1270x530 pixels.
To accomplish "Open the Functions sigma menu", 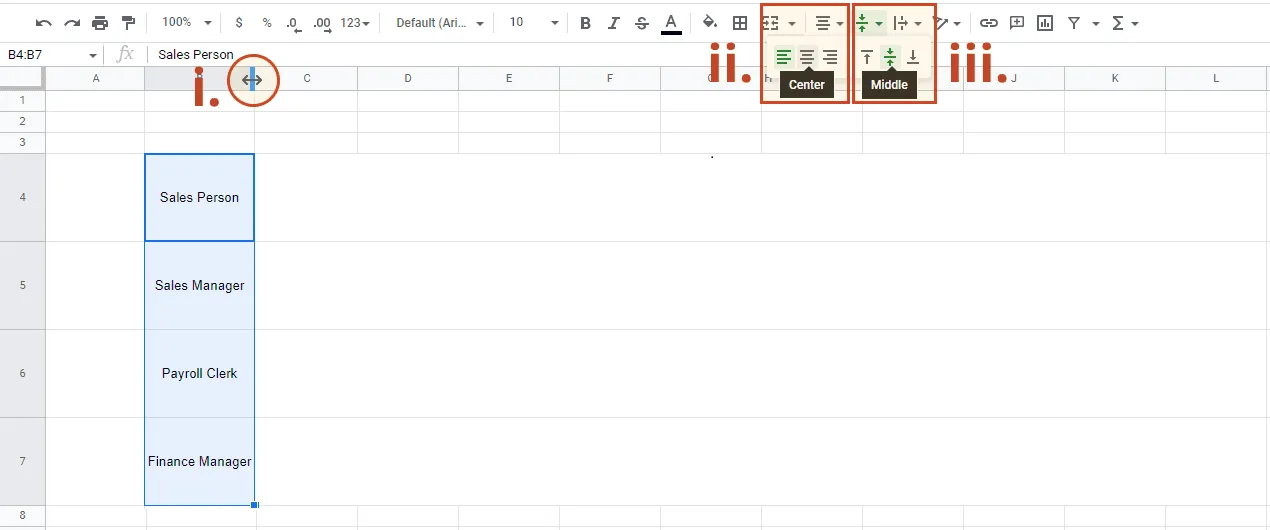I will tap(1125, 22).
